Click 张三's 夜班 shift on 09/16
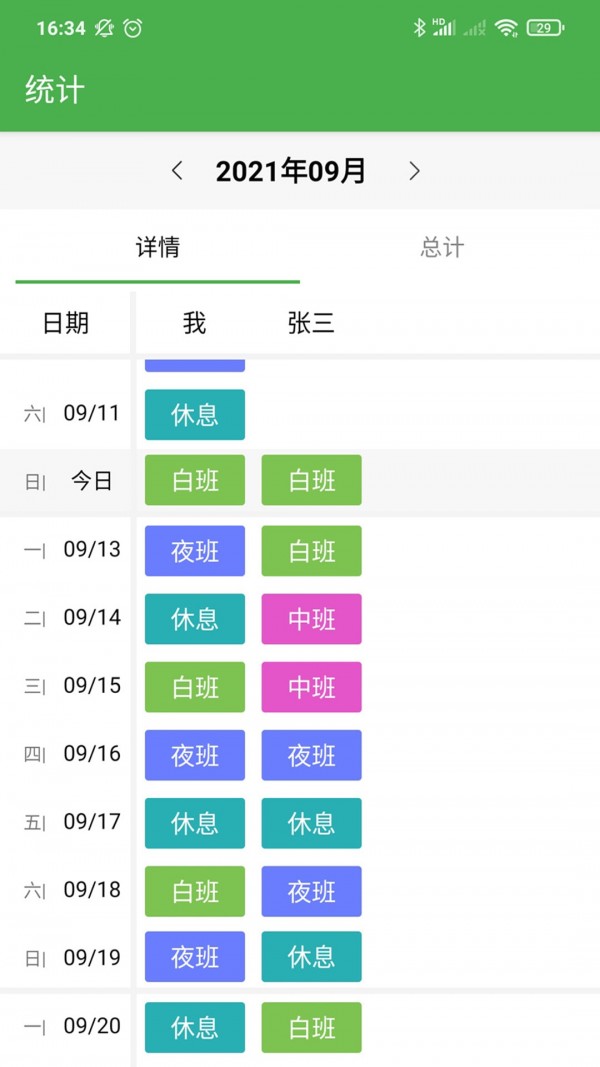 311,755
